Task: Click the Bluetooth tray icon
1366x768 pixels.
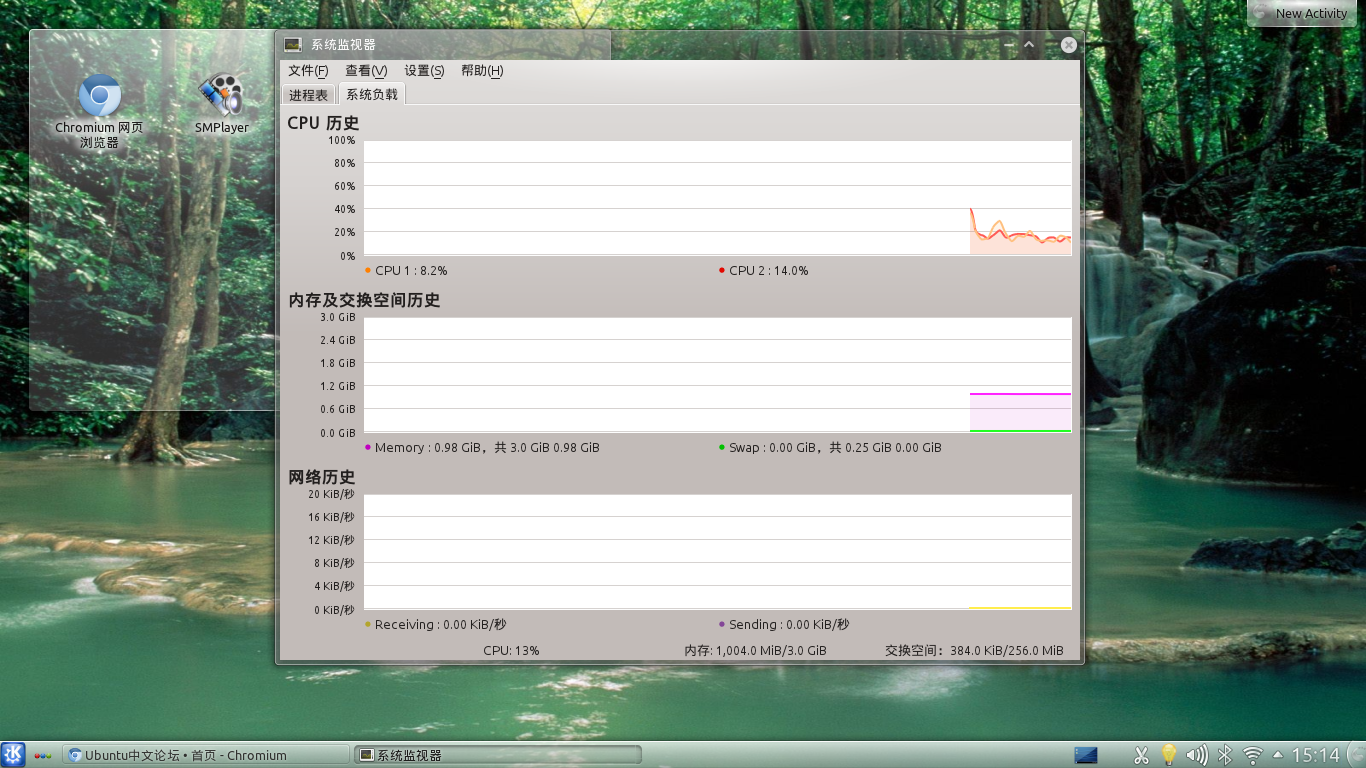Action: pyautogui.click(x=1225, y=755)
